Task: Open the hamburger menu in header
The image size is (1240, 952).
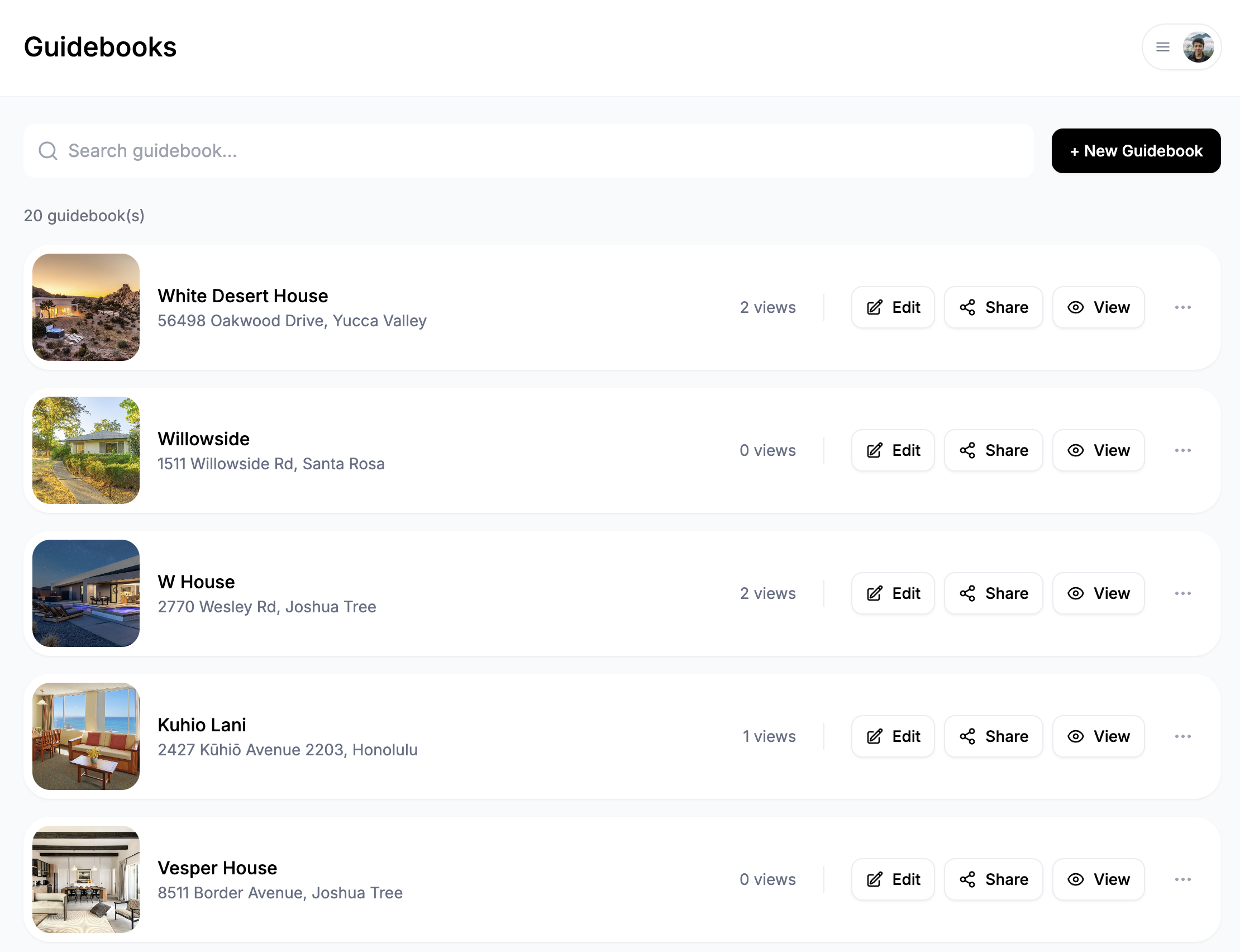Action: tap(1162, 47)
